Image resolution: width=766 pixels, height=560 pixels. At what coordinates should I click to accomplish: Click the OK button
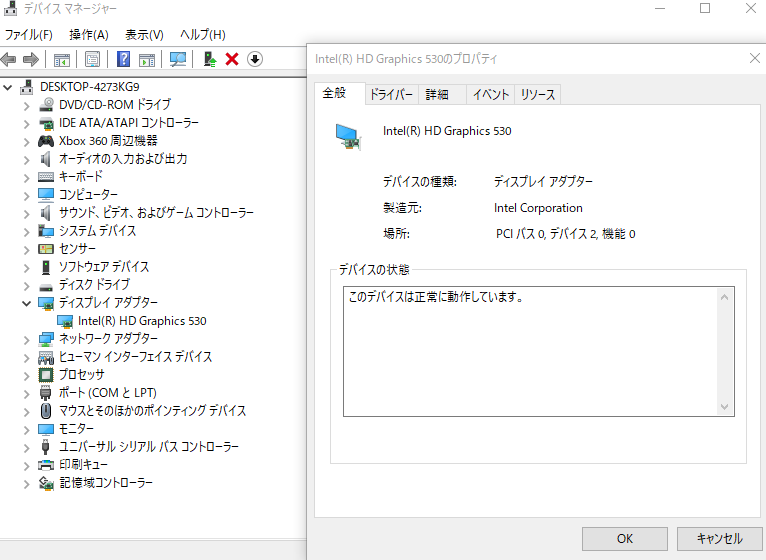click(625, 538)
